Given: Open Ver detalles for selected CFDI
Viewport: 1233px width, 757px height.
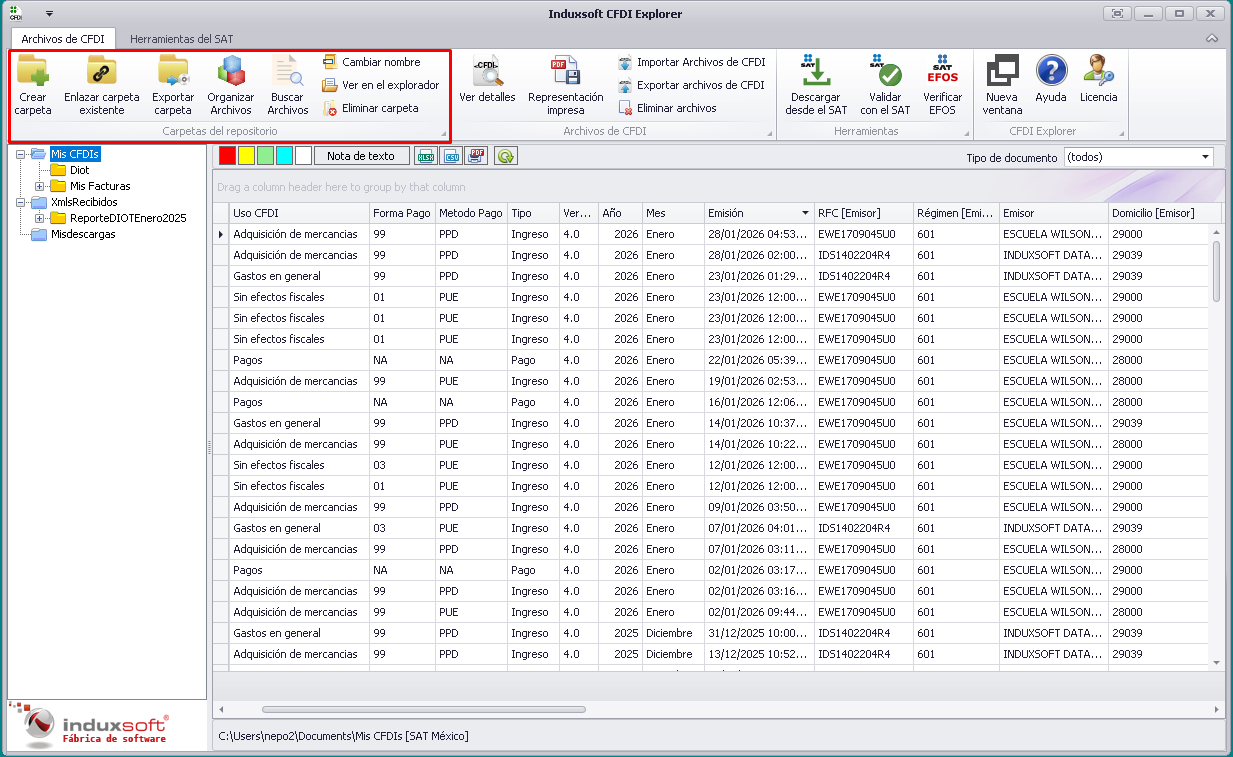Looking at the screenshot, I should [487, 74].
